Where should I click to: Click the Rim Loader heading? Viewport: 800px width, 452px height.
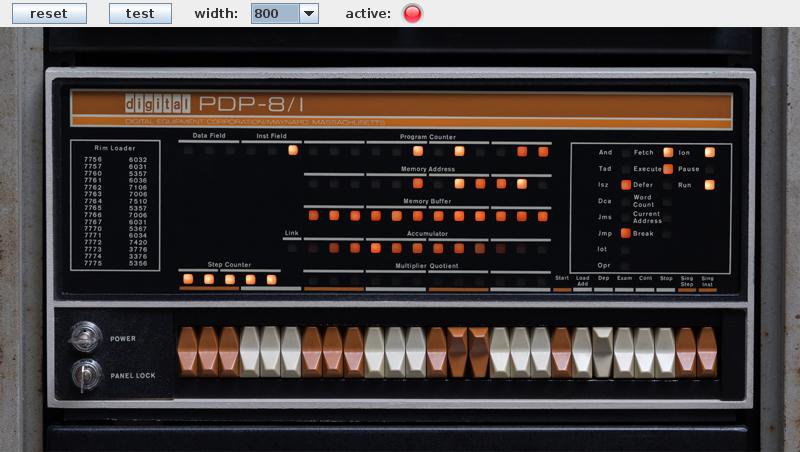click(x=115, y=148)
